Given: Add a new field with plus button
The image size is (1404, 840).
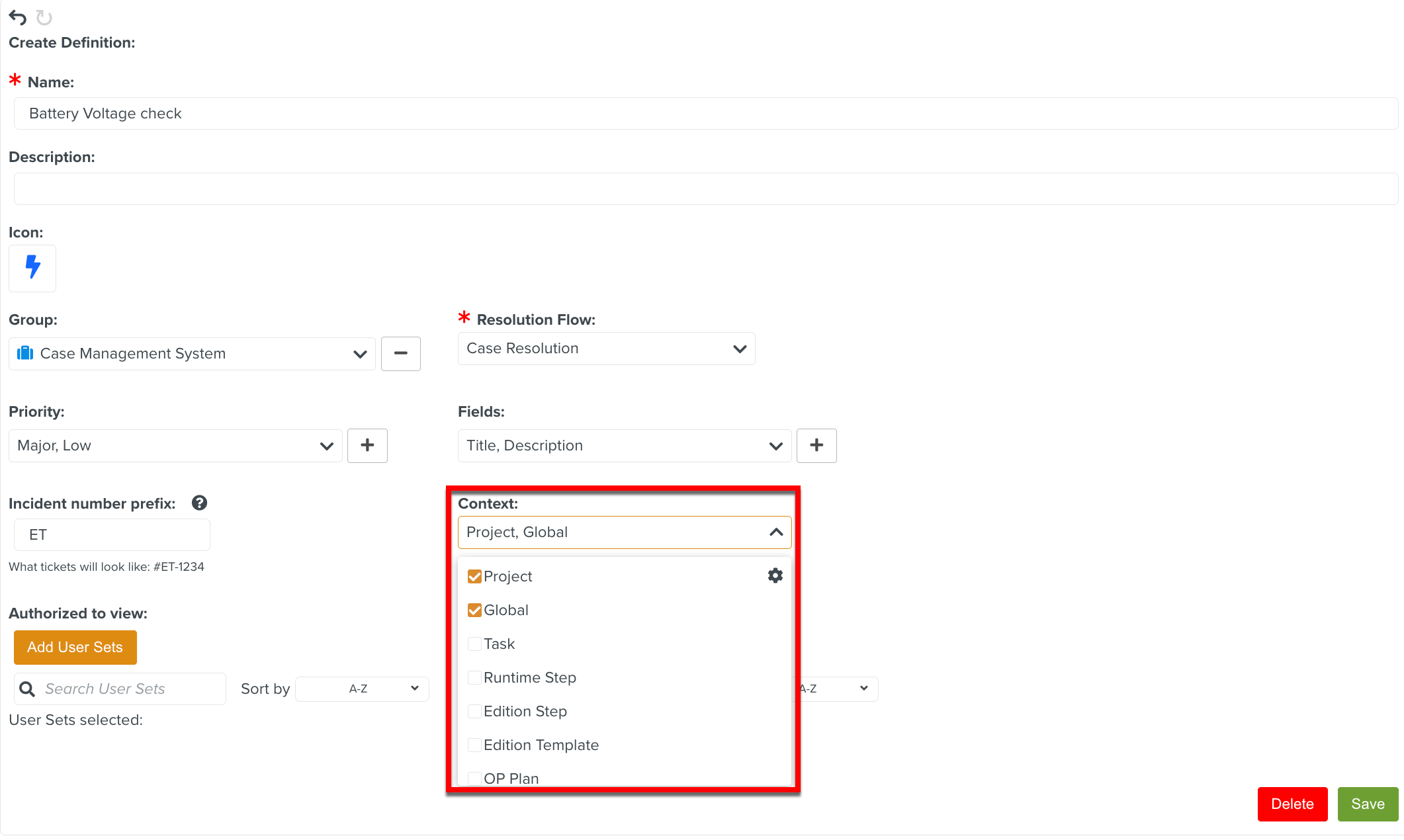Looking at the screenshot, I should click(x=816, y=445).
